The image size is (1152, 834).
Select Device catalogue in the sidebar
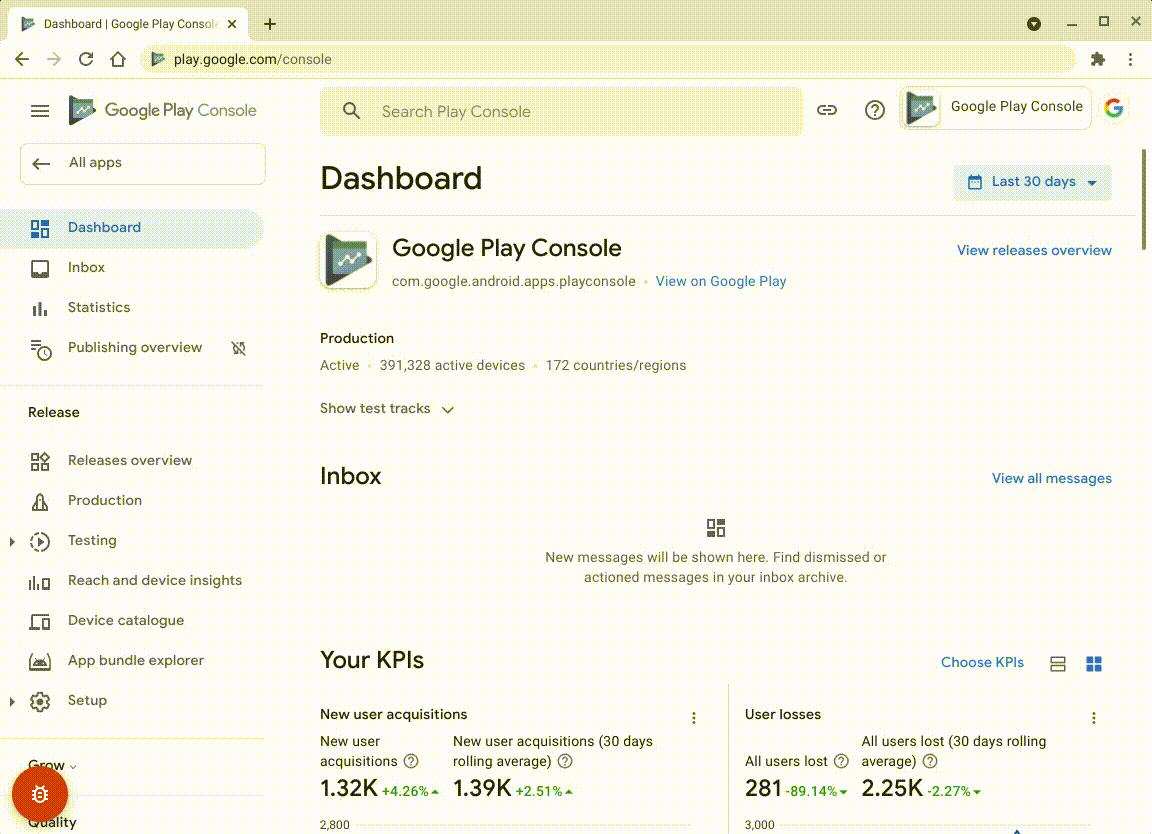point(126,621)
